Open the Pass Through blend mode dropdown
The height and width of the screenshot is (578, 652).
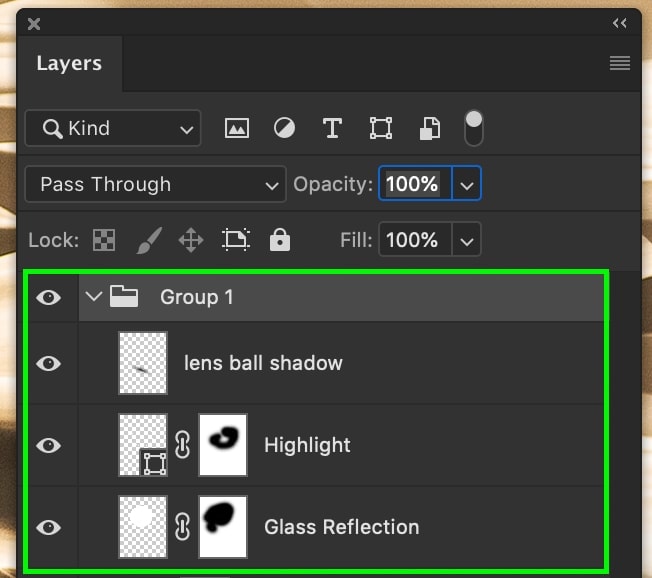[156, 184]
